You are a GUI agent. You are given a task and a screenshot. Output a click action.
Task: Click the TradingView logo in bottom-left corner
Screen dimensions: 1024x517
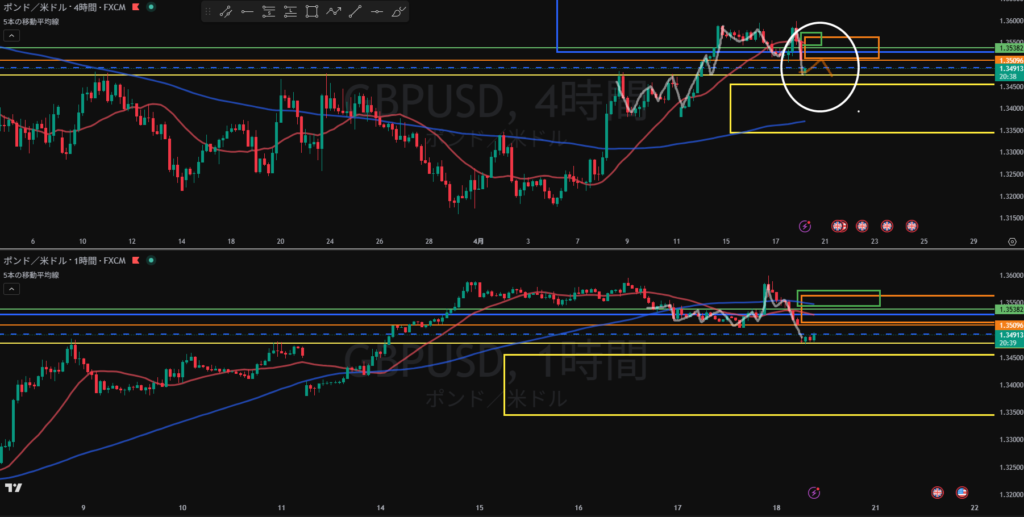(x=13, y=488)
